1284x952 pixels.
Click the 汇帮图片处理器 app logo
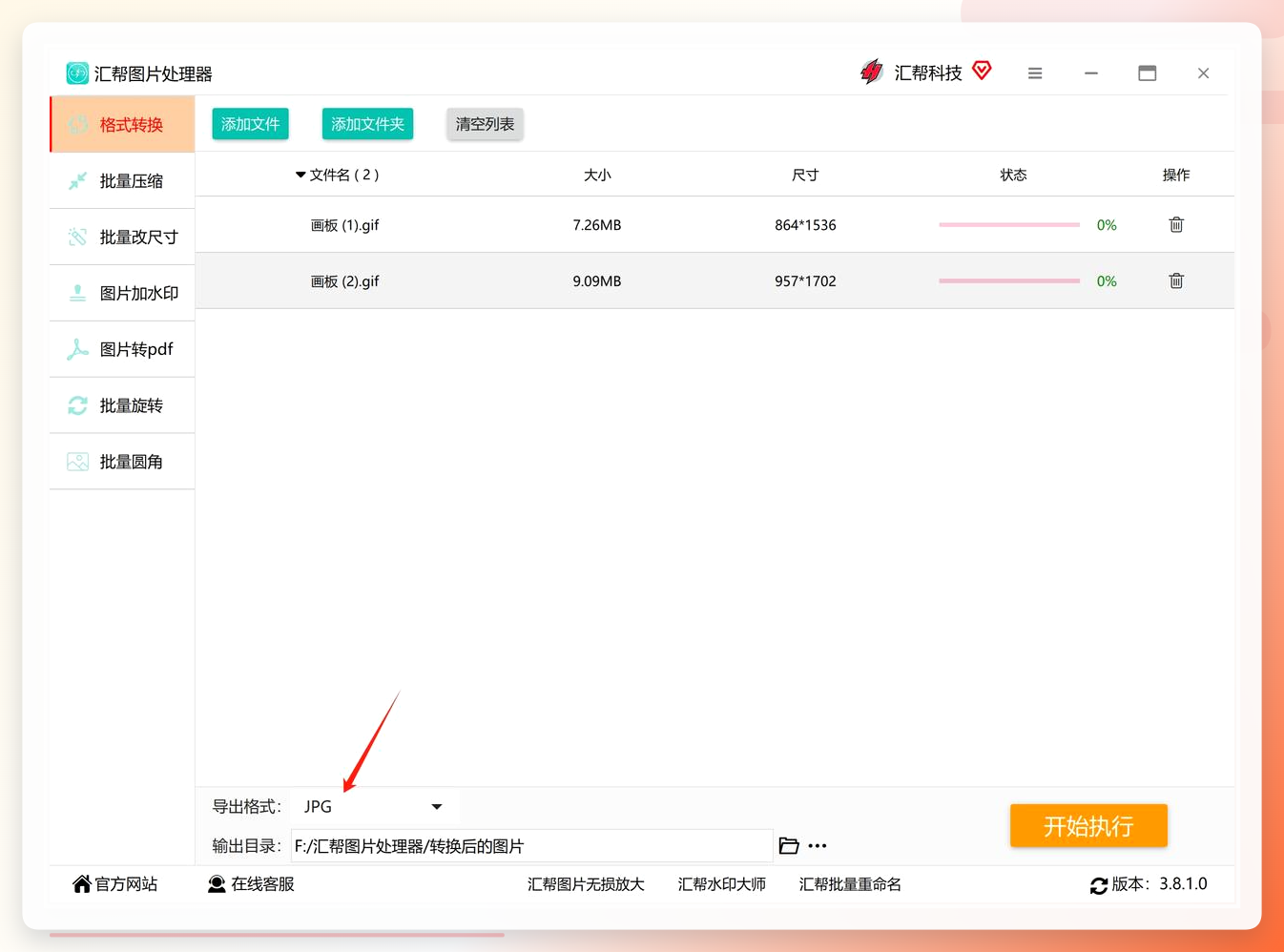[77, 73]
